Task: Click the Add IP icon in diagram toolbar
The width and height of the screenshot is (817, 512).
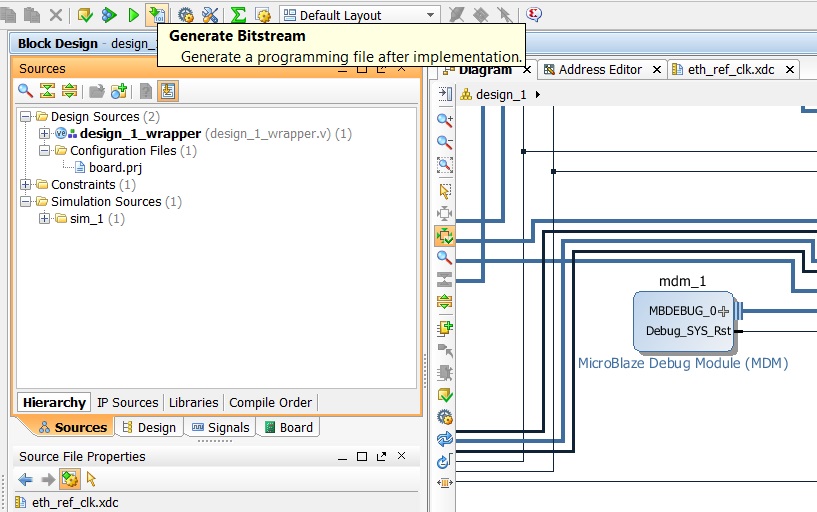Action: [444, 327]
